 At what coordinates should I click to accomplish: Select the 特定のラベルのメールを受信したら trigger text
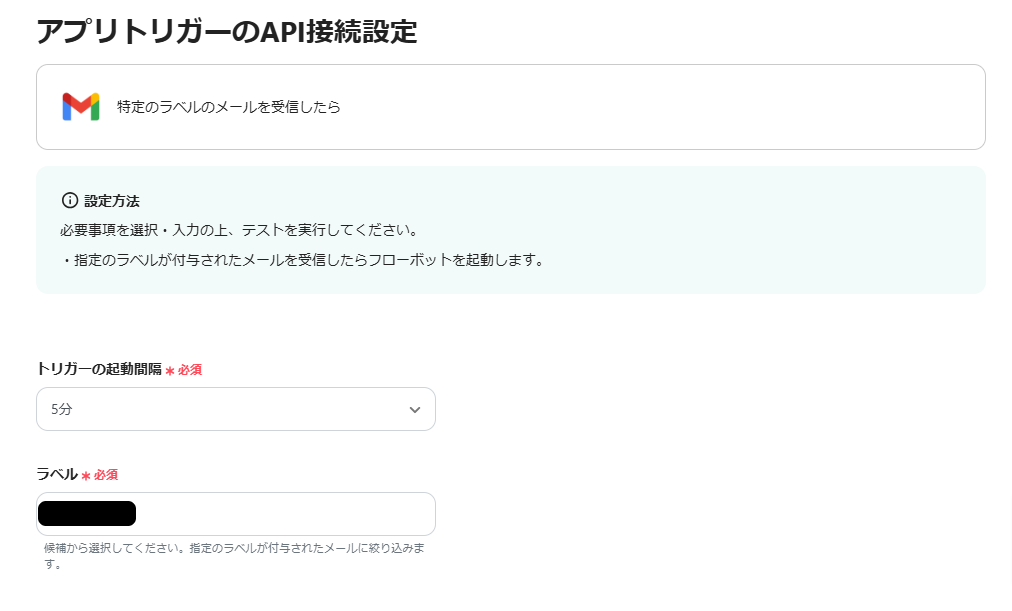(x=228, y=107)
